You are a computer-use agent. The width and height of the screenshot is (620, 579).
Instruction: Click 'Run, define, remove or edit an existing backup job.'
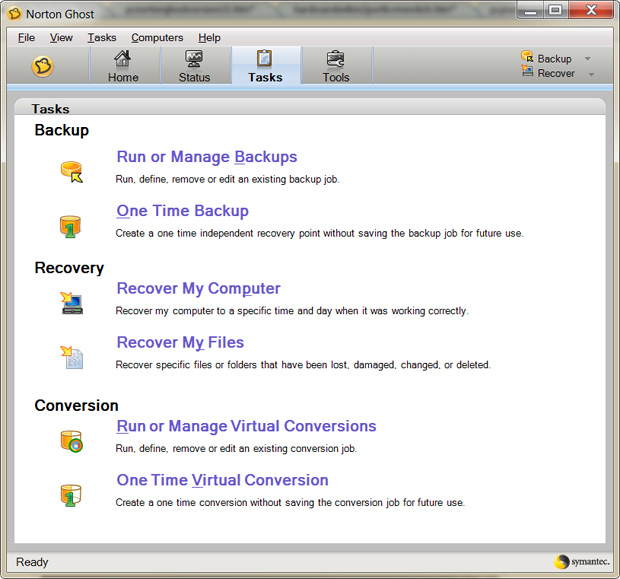pyautogui.click(x=227, y=179)
